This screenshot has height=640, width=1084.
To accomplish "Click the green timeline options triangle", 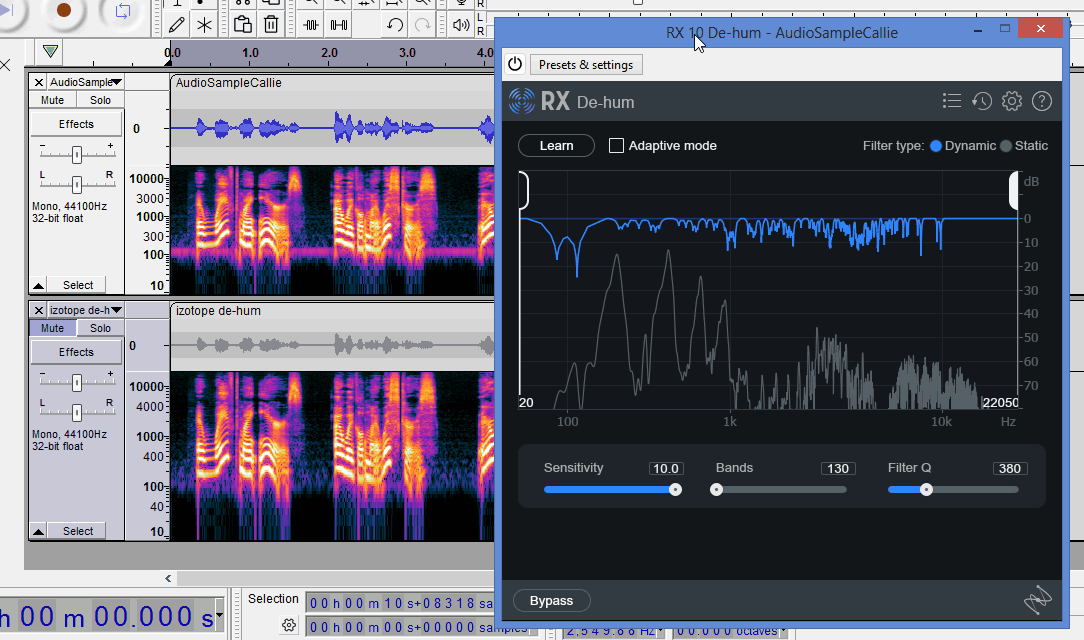I will [50, 51].
